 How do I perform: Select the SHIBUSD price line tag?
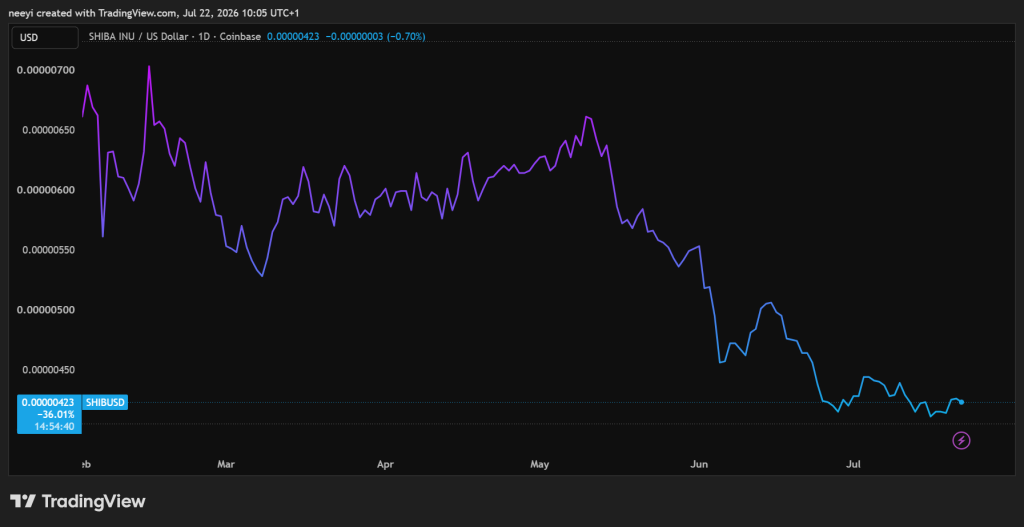click(x=105, y=402)
